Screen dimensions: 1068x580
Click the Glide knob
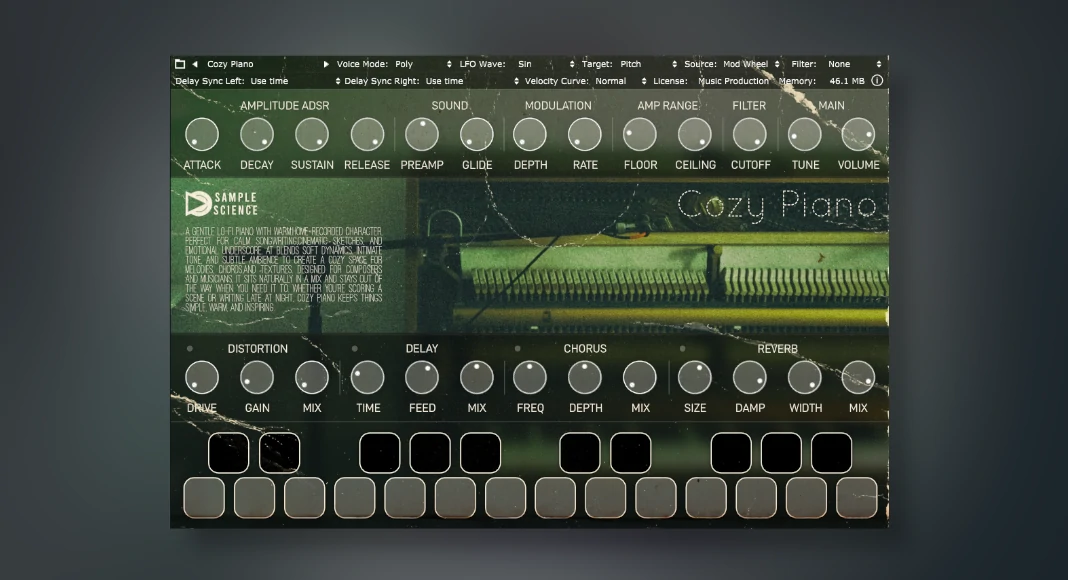477,134
